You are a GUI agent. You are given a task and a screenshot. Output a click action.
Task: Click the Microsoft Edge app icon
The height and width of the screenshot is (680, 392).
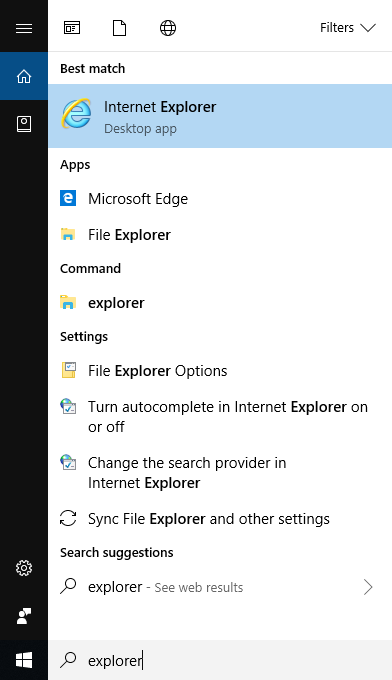(x=68, y=198)
